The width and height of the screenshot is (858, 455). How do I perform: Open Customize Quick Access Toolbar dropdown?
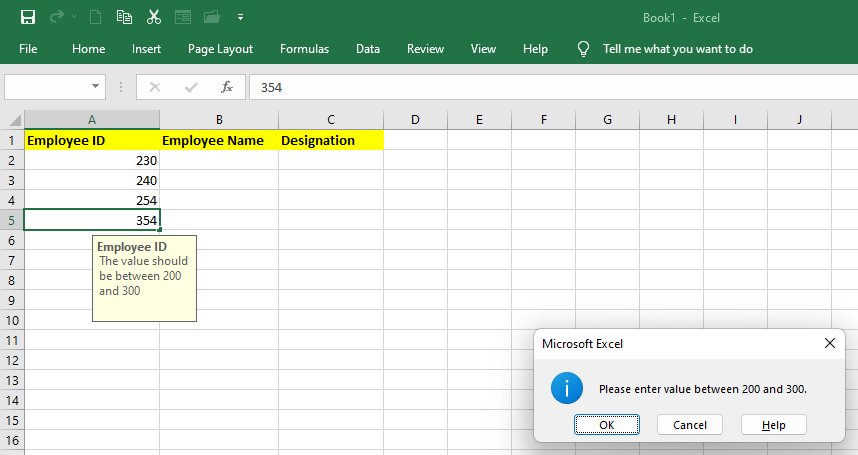point(241,17)
